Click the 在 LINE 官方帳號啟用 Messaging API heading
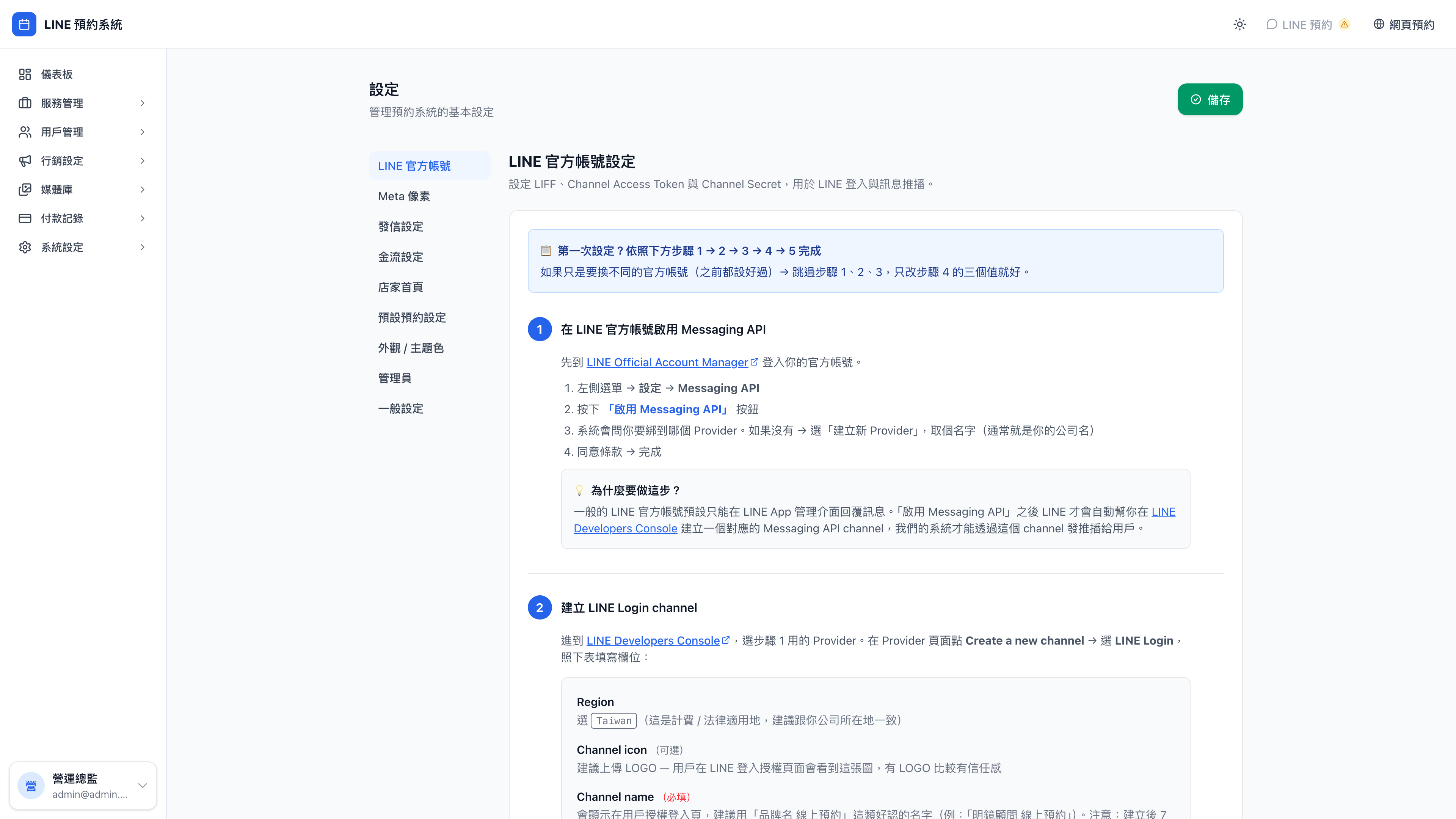Viewport: 1456px width, 819px height. pyautogui.click(x=663, y=329)
